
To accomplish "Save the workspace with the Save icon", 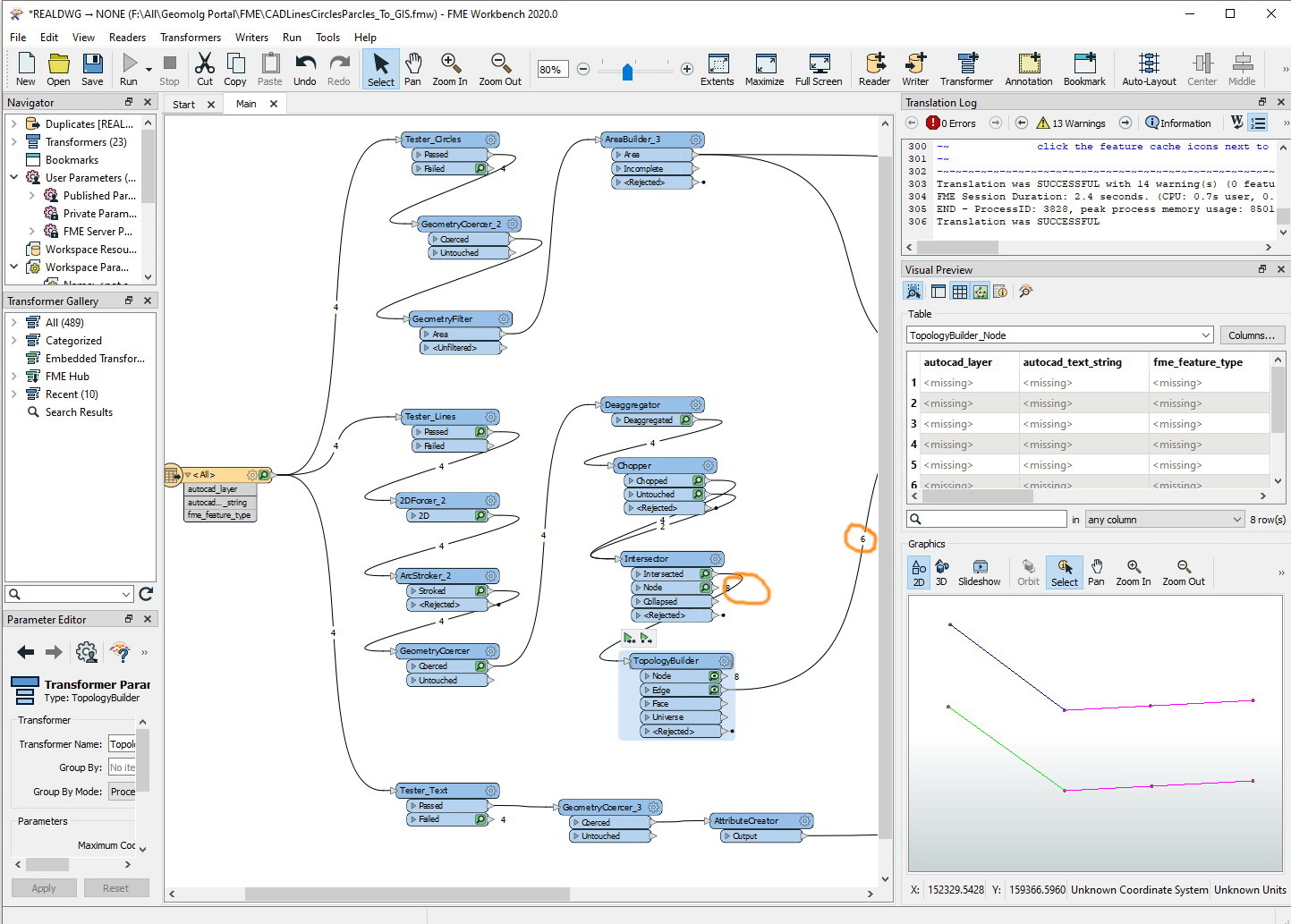I will (92, 69).
